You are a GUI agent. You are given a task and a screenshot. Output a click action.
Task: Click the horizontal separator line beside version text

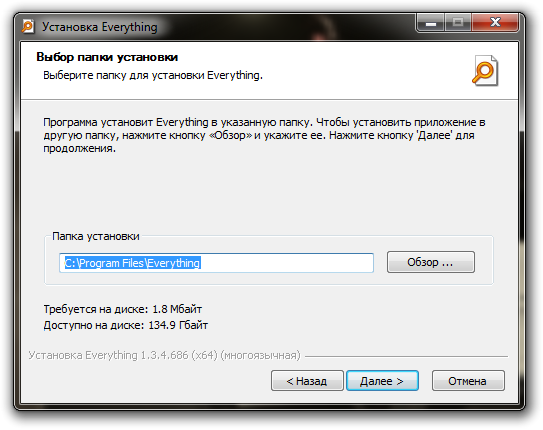406,356
